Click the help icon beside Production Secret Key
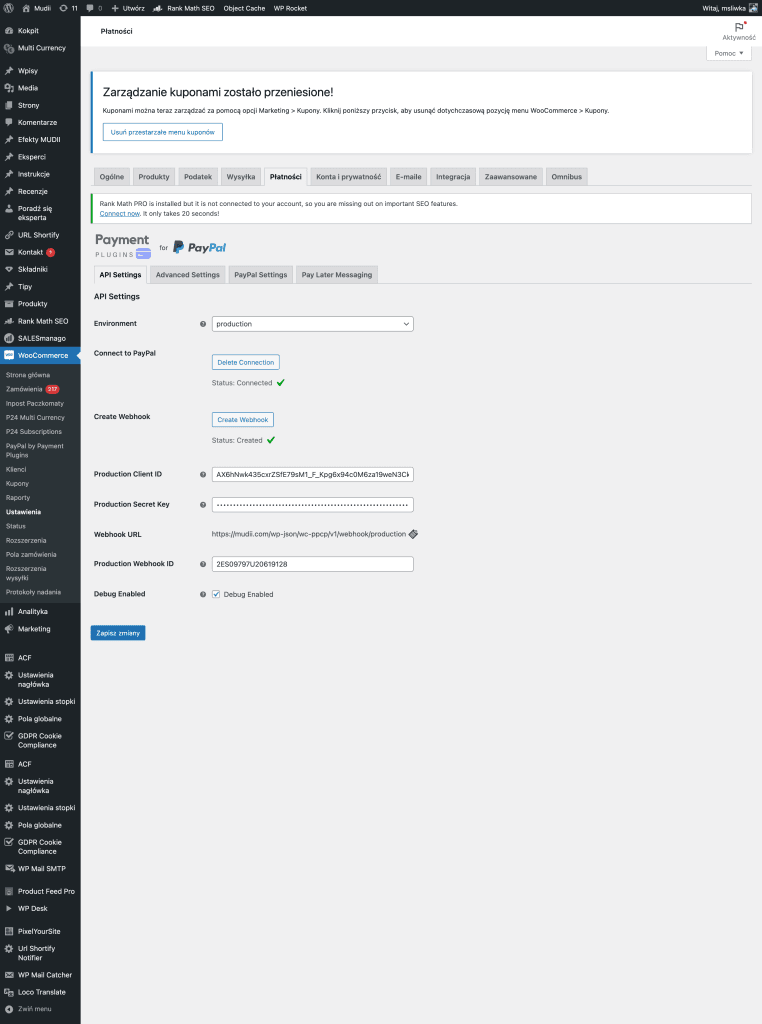The image size is (762, 1024). tap(203, 504)
